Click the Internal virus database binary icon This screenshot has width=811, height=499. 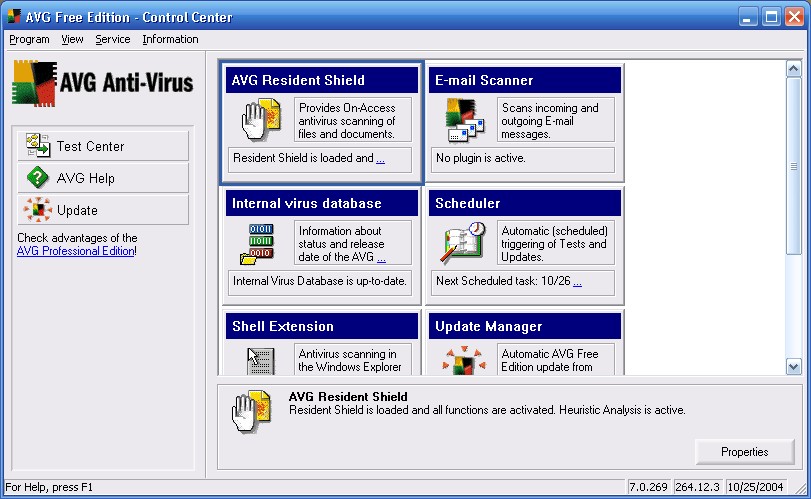[257, 244]
